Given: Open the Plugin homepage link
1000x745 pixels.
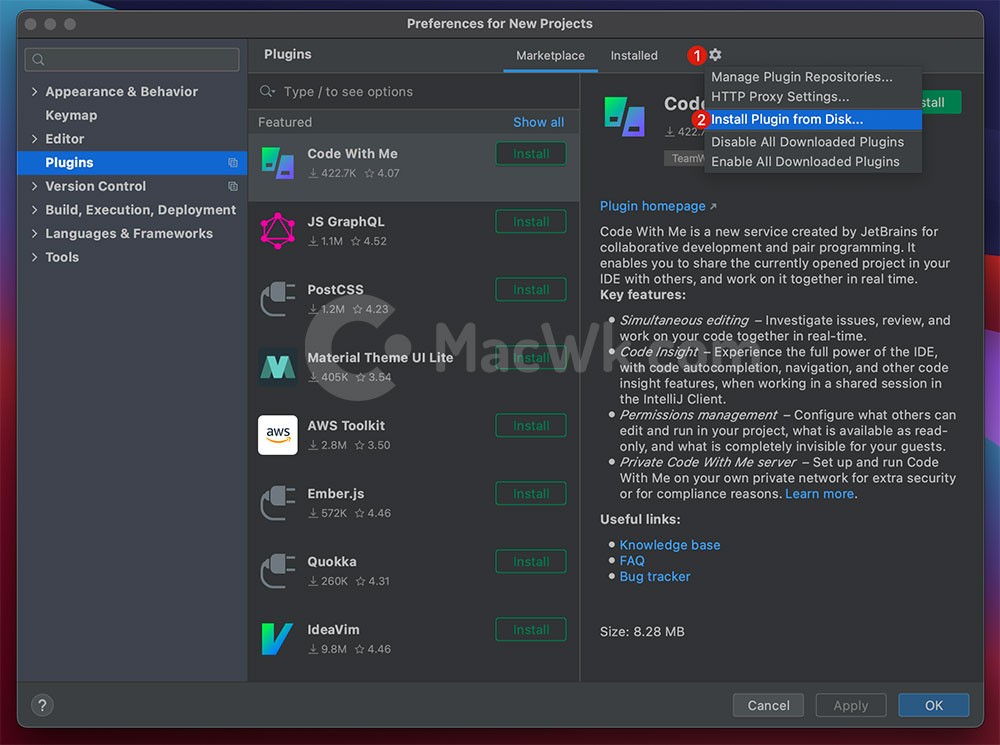Looking at the screenshot, I should [x=653, y=206].
